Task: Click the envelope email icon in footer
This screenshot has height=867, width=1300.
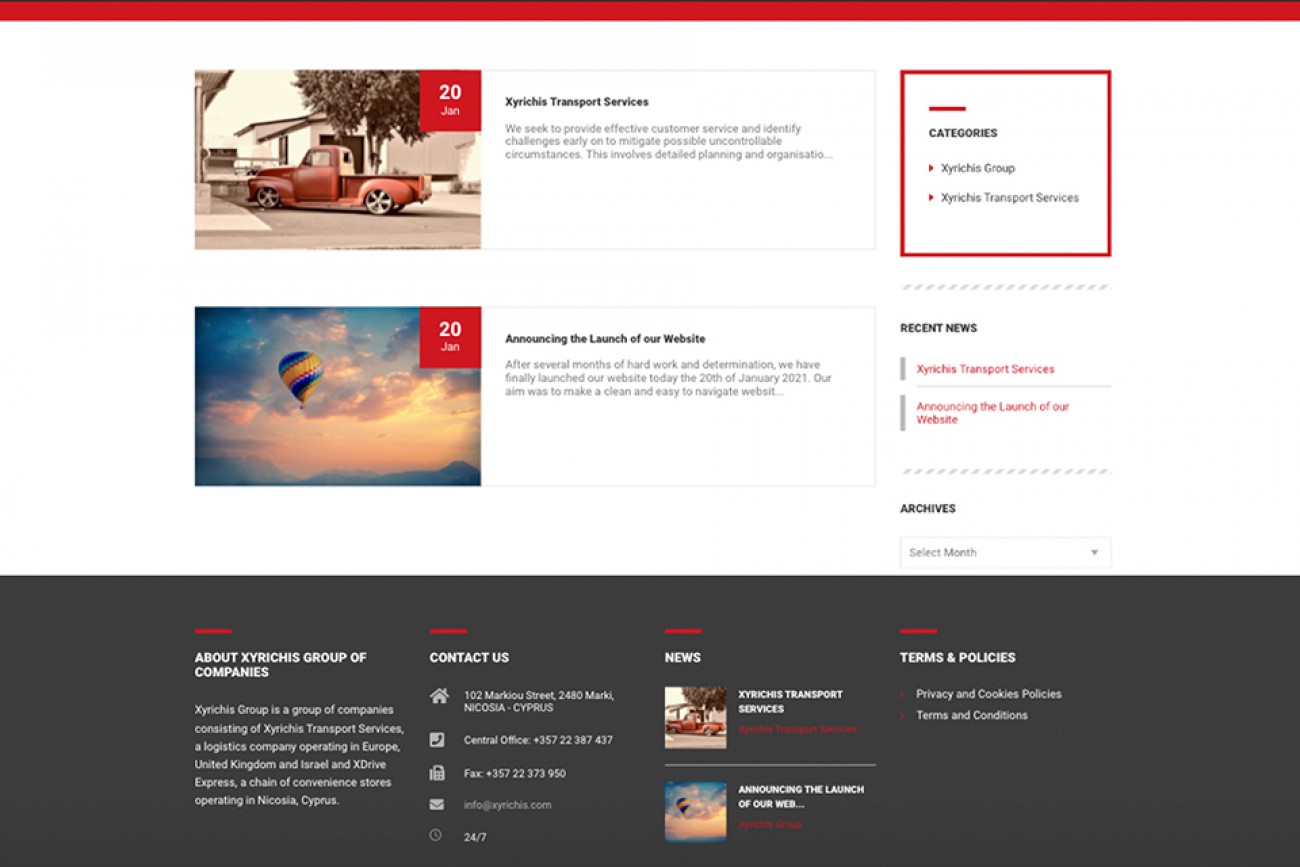Action: click(437, 805)
